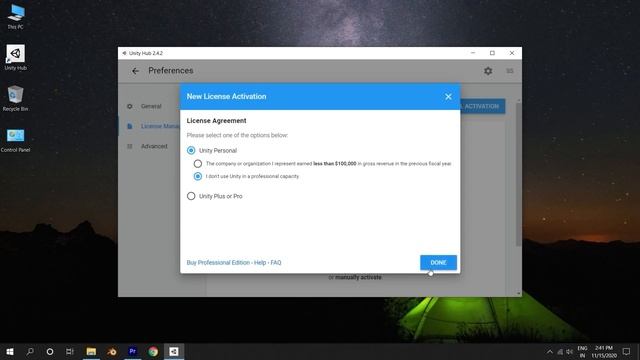
Task: Close the New License Activation dialog
Action: pos(448,97)
